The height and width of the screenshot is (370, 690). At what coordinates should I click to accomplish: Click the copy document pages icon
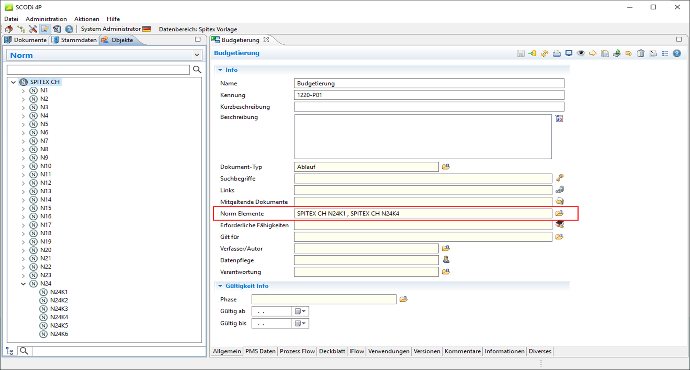[x=605, y=53]
